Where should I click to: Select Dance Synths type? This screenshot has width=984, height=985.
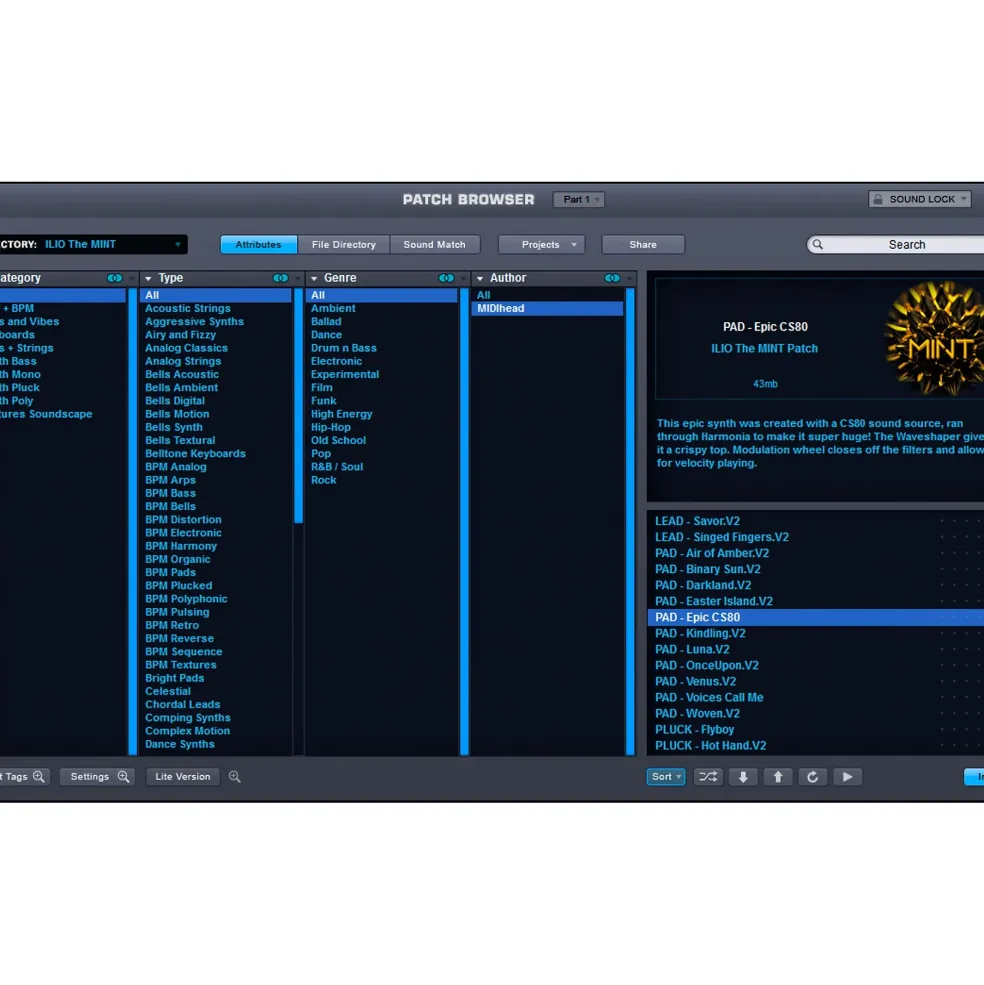tap(180, 744)
